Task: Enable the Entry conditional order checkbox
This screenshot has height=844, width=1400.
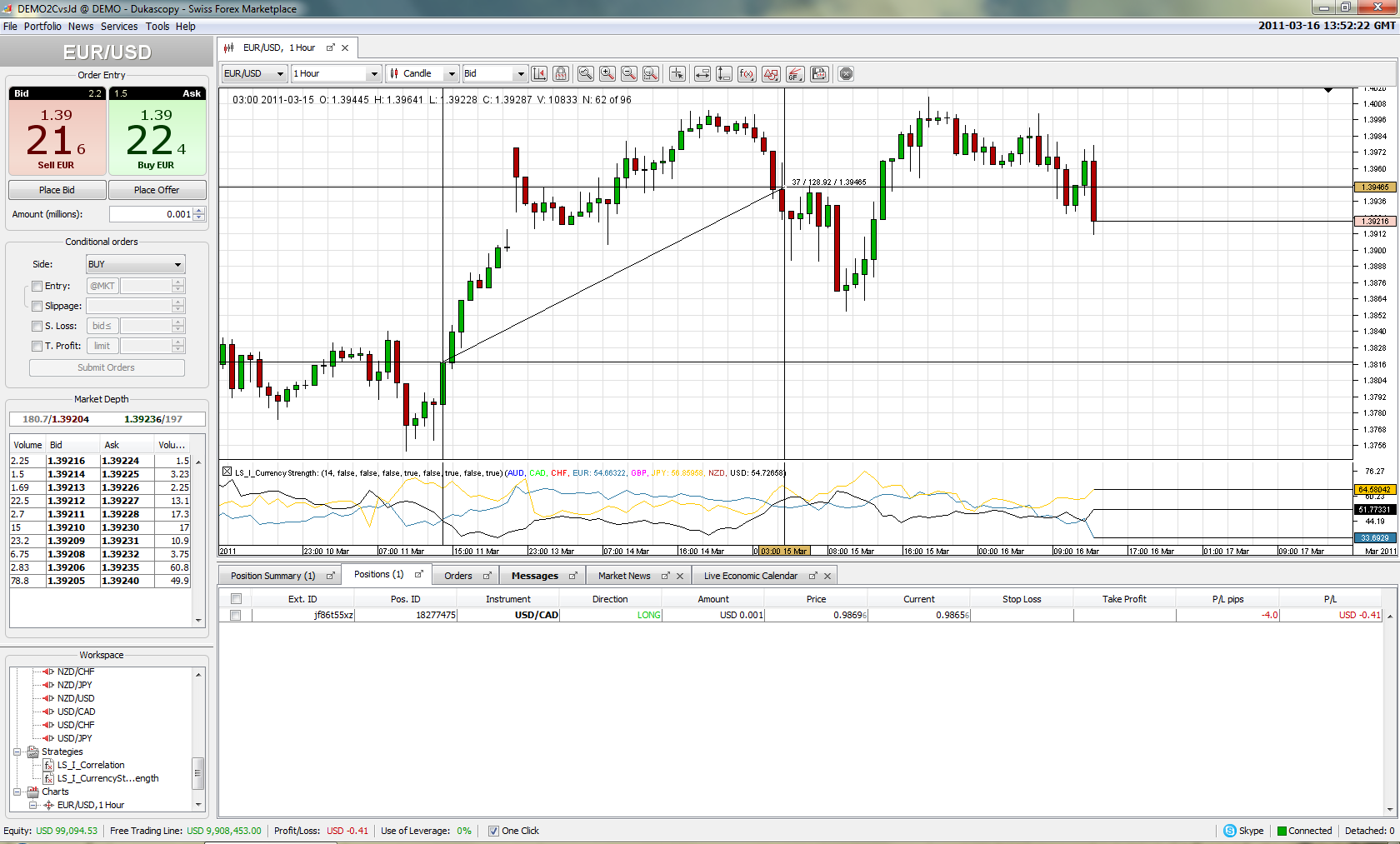Action: coord(37,286)
